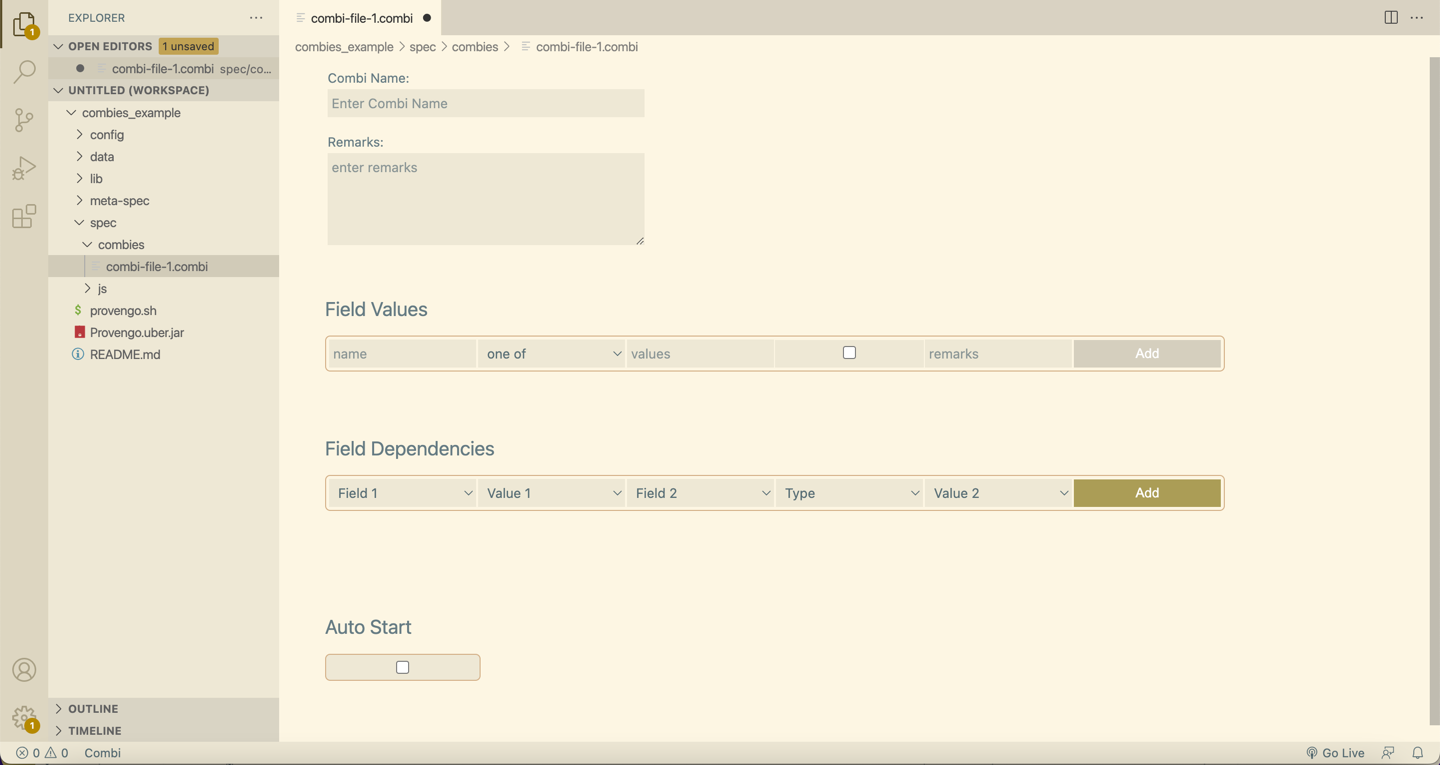Open the Value 2 dropdown
The height and width of the screenshot is (765, 1440).
point(999,493)
